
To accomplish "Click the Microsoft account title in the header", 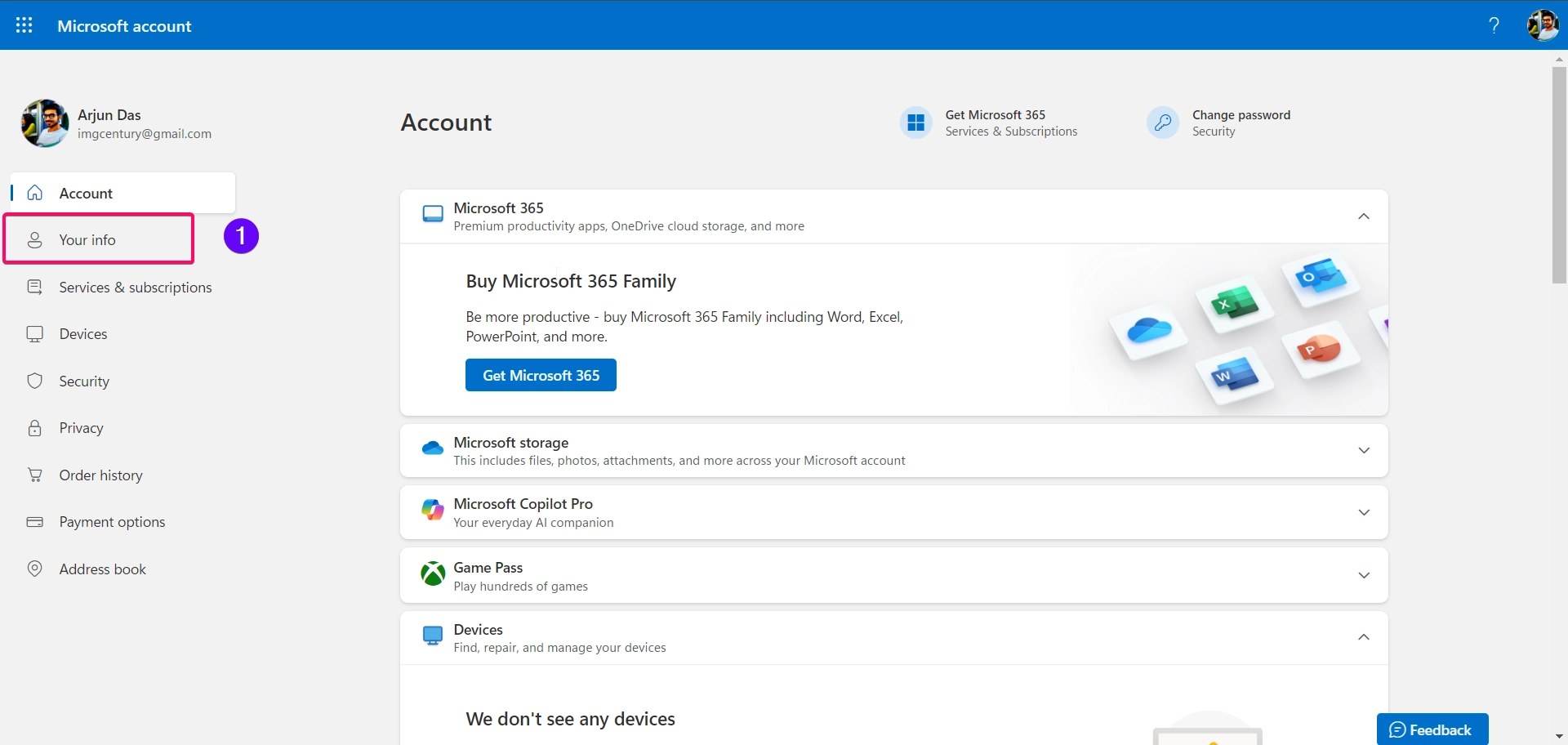I will point(124,26).
